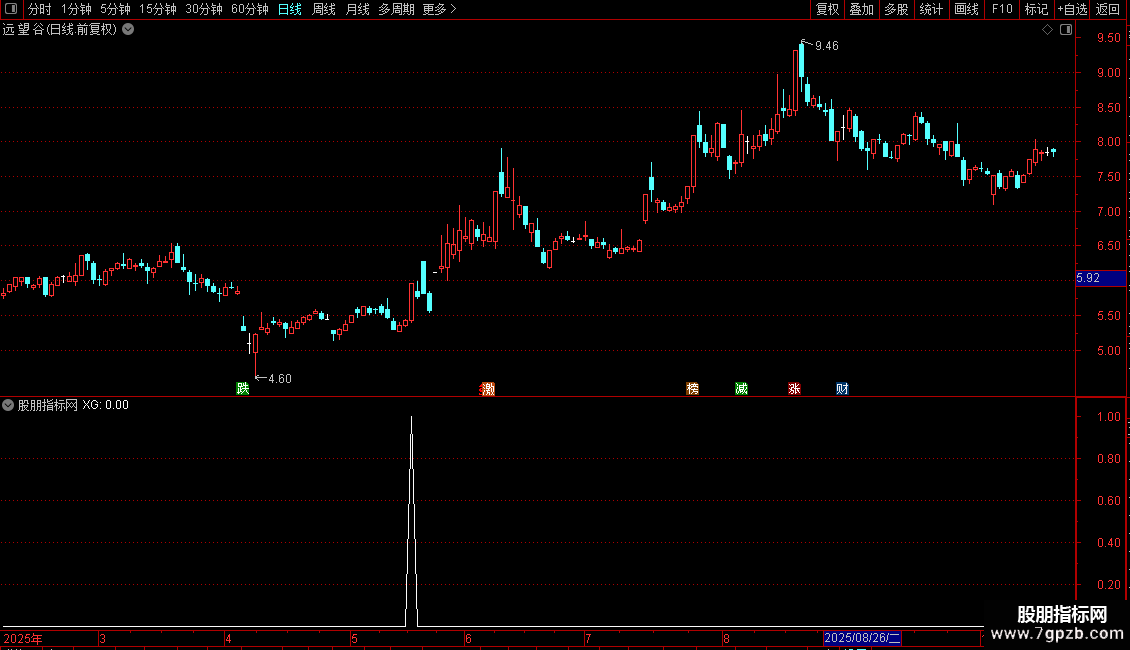
Task: Click the +自选 add to watchlist button
Action: pos(1072,9)
